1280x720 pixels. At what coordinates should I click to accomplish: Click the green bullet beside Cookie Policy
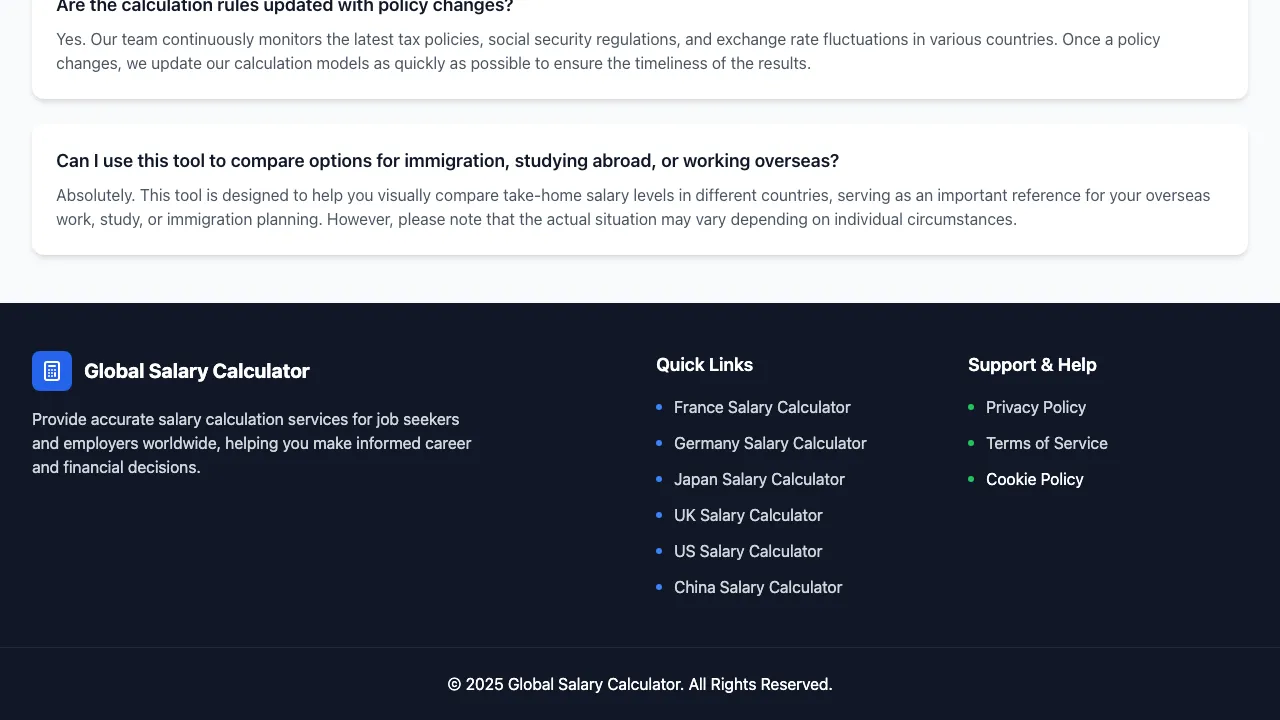coord(971,479)
